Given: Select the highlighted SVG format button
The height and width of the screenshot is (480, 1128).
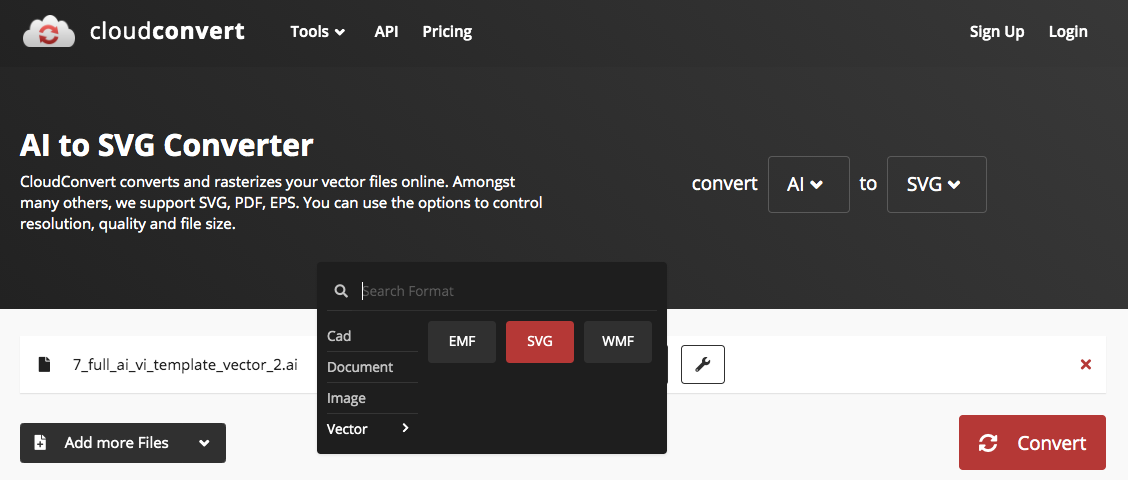Looking at the screenshot, I should 540,342.
